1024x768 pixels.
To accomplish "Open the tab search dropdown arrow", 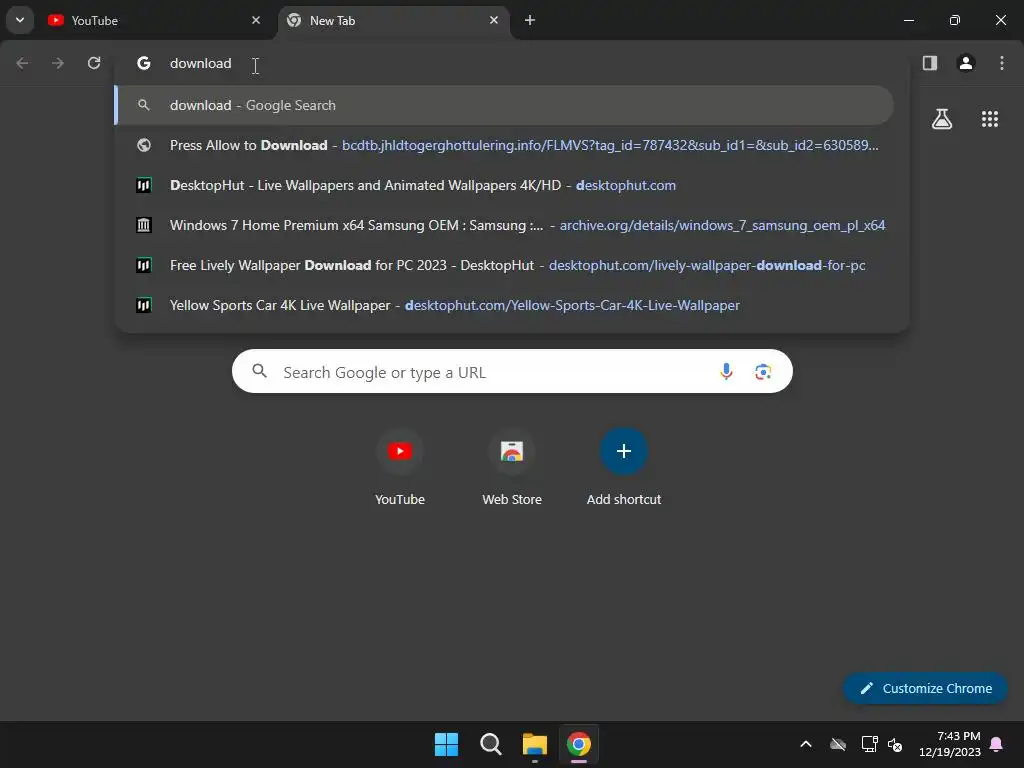I will [20, 20].
